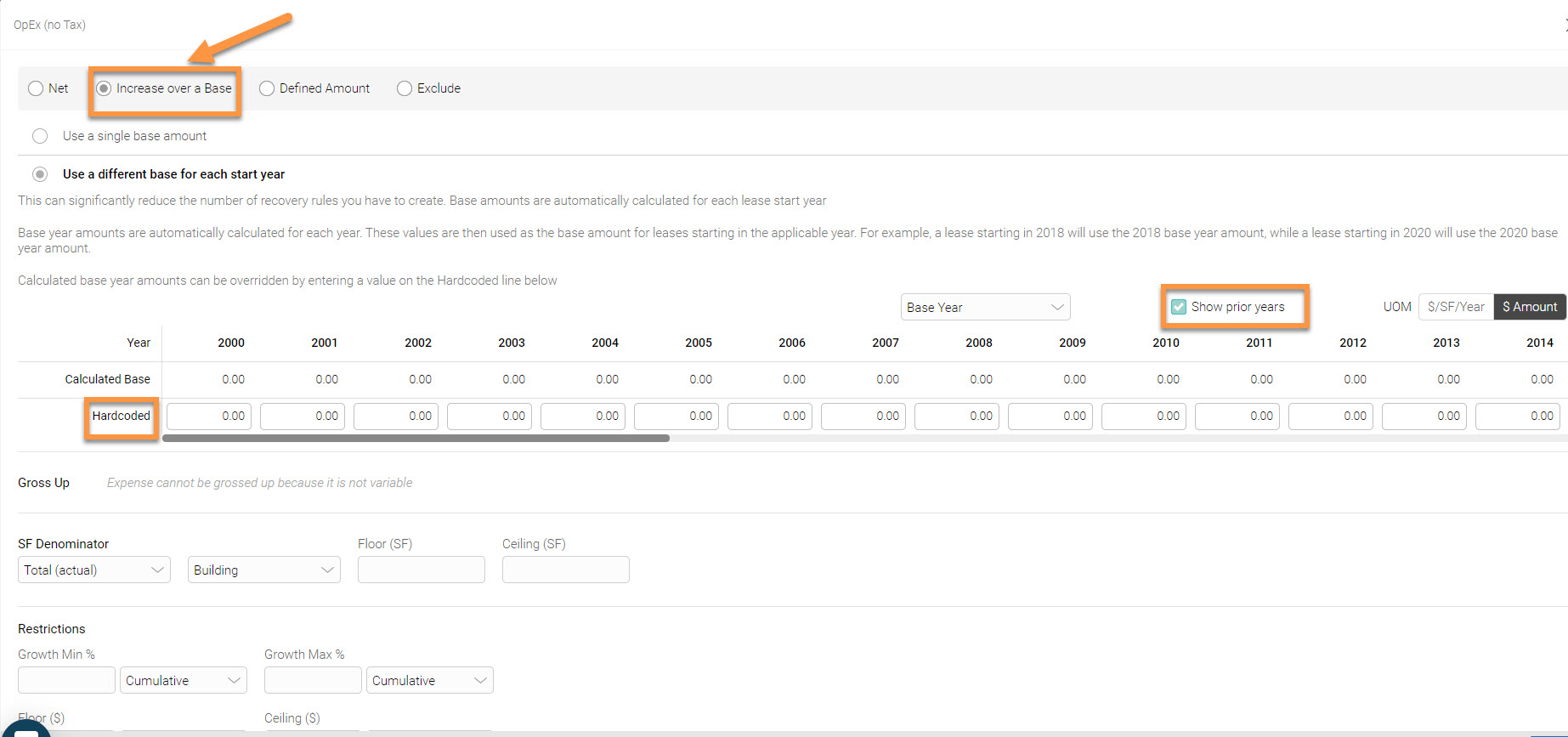1568x737 pixels.
Task: Open the Base Year dropdown
Action: pos(984,307)
